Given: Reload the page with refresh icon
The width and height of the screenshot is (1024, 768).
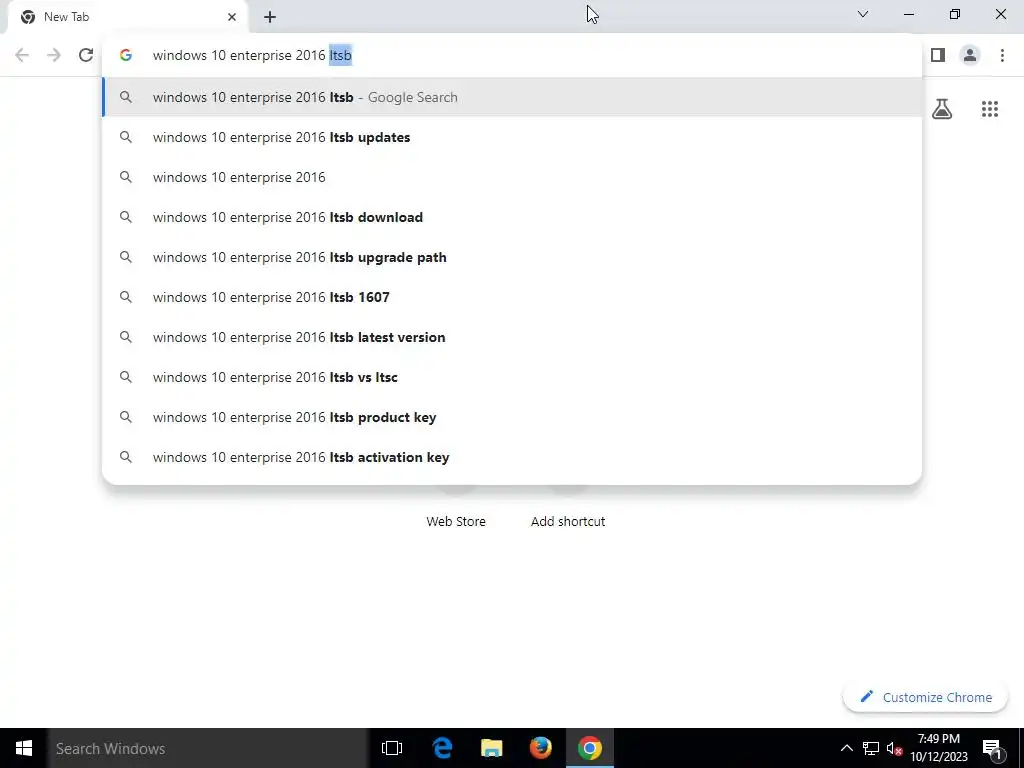Looking at the screenshot, I should click(x=86, y=55).
